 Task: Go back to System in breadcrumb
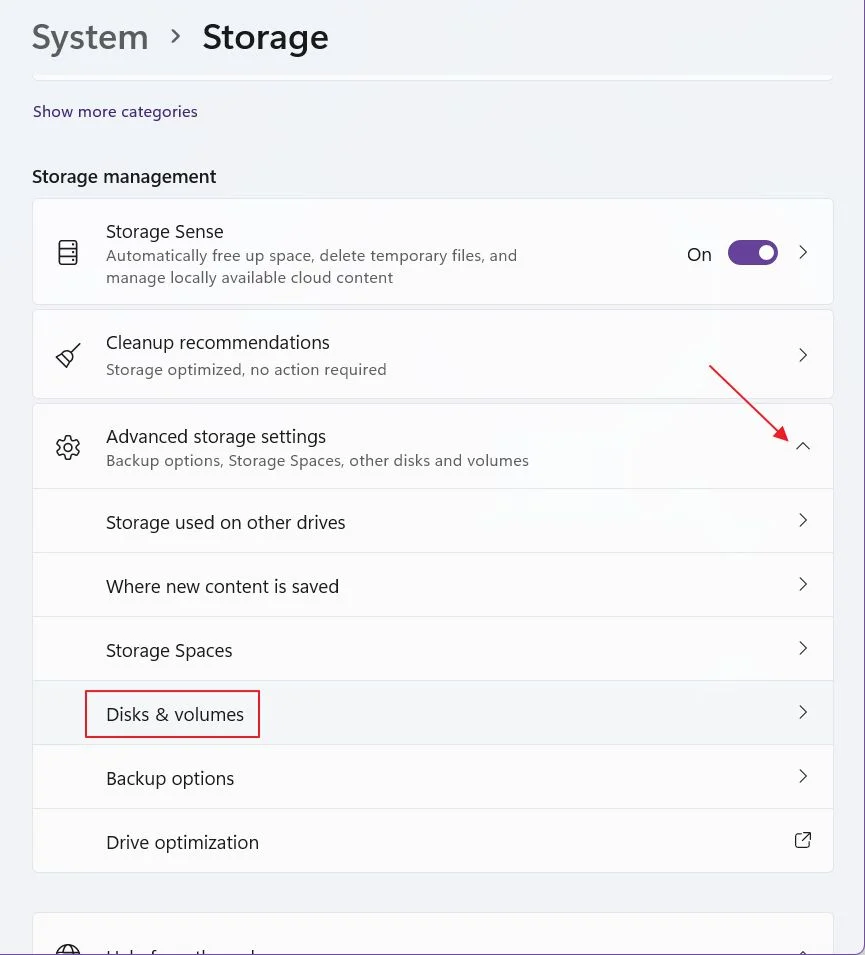coord(90,38)
